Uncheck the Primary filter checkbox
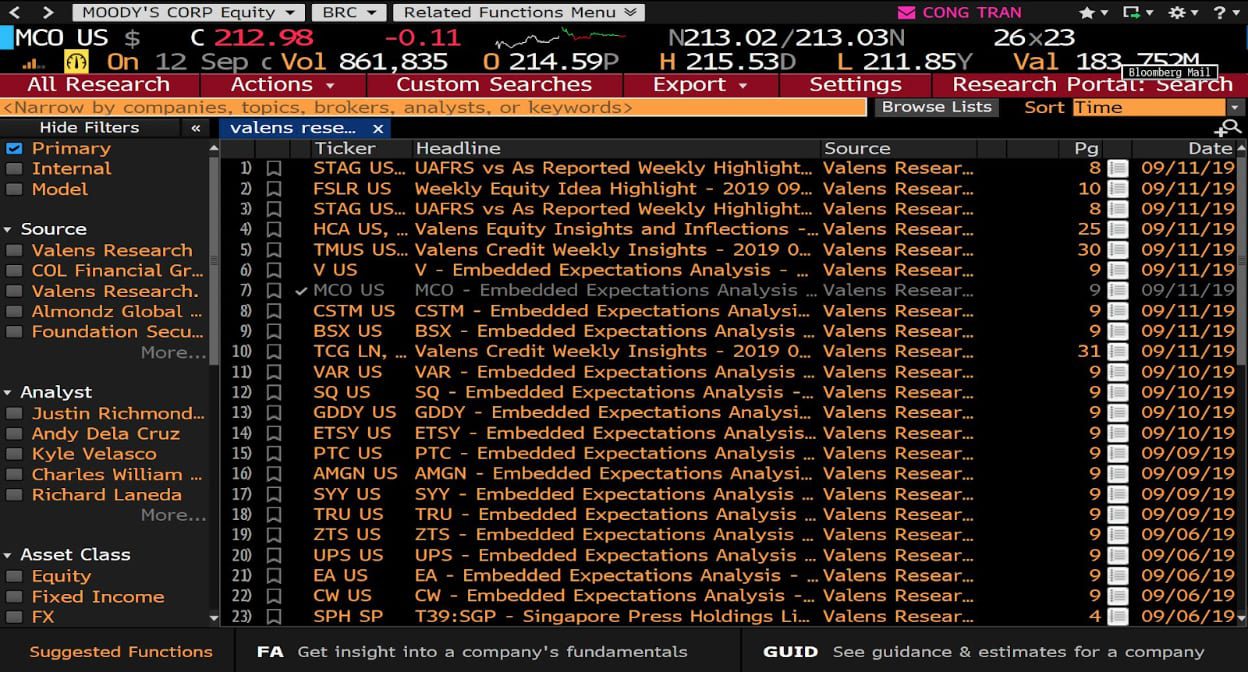The height and width of the screenshot is (673, 1248). pos(14,148)
